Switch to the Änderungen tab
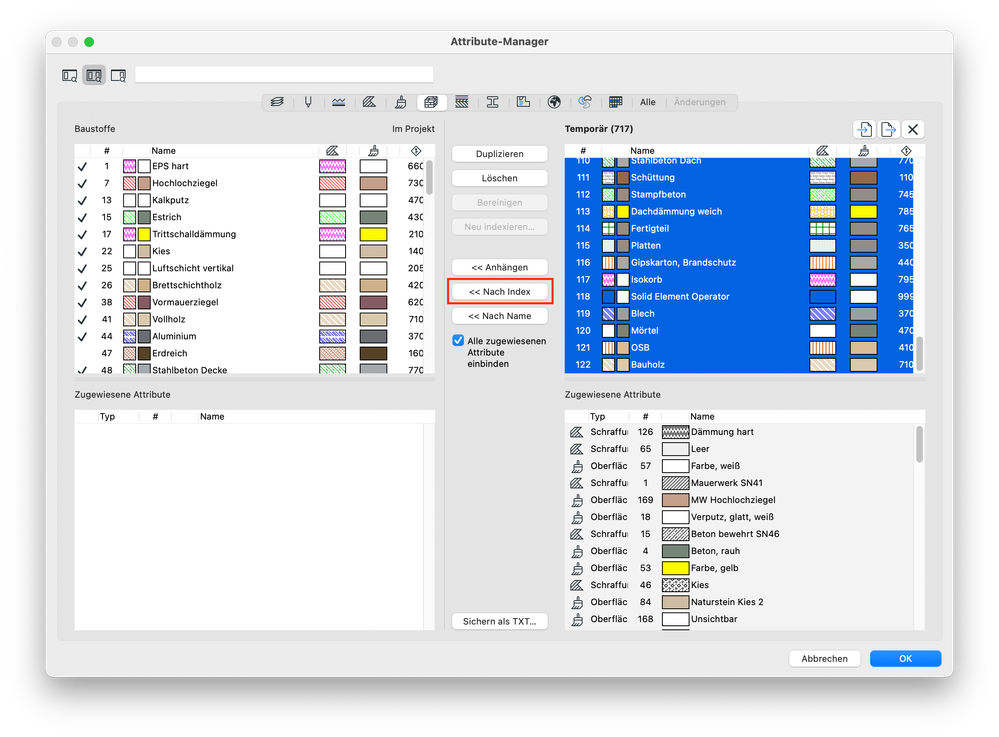The height and width of the screenshot is (737, 999). 700,102
